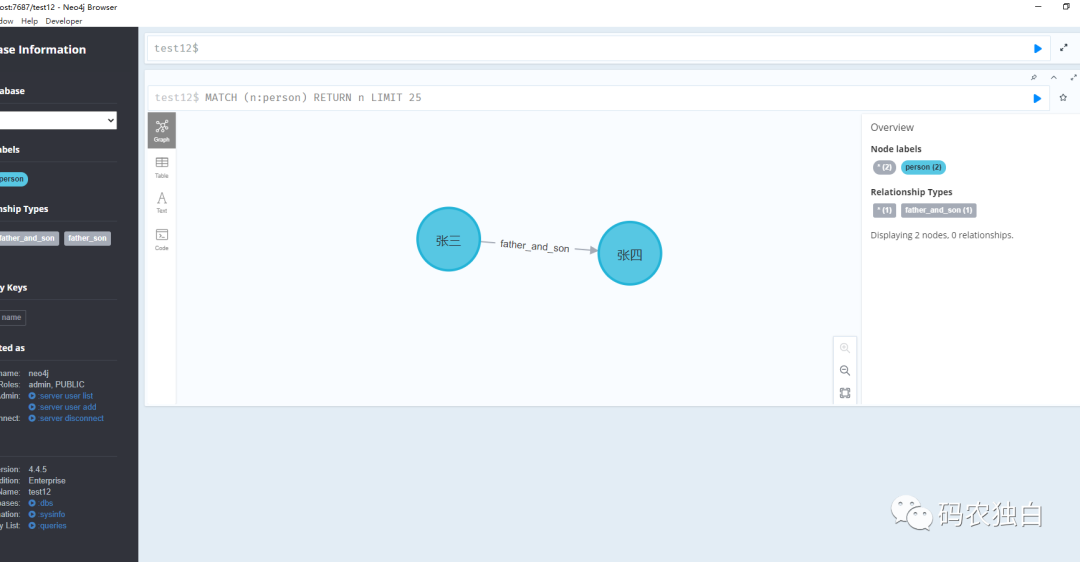The width and height of the screenshot is (1080, 562).
Task: Click the name property key
Action: tap(12, 318)
